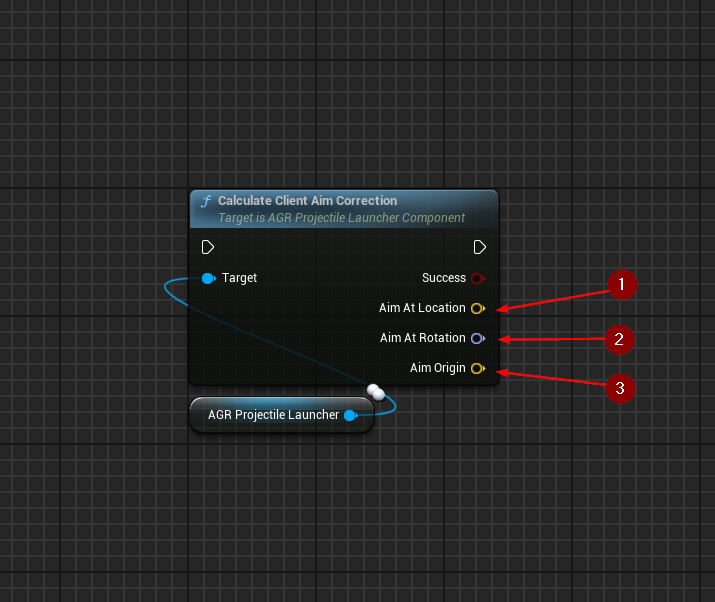Click the input execution pin
715x602 pixels.
pyautogui.click(x=207, y=247)
